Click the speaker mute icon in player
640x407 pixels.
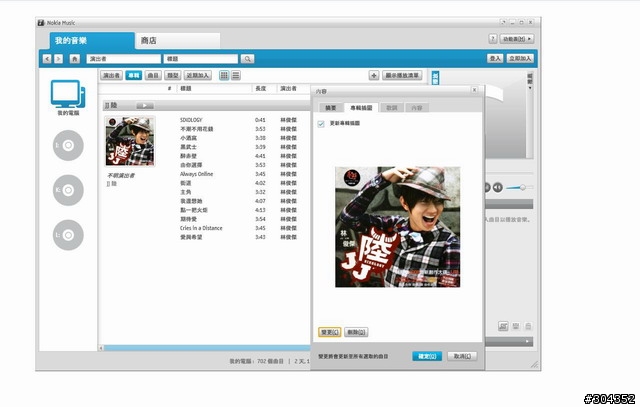[x=498, y=187]
